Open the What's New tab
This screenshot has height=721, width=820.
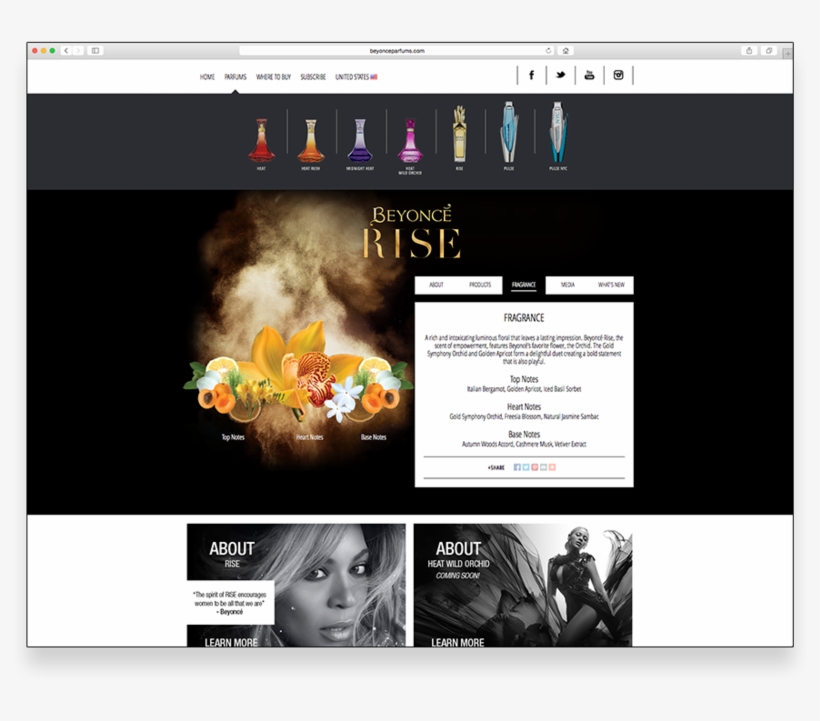611,285
